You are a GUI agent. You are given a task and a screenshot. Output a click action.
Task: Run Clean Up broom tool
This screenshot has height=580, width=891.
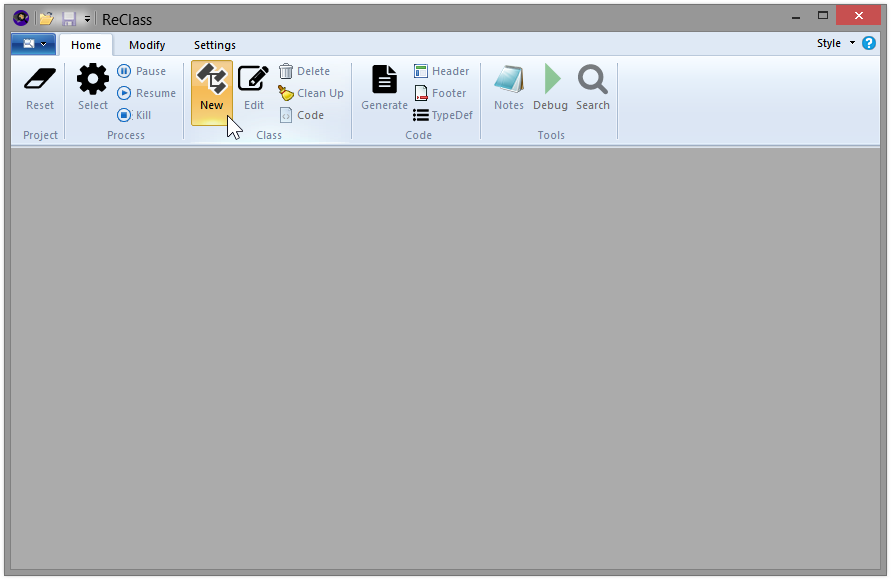pos(311,93)
